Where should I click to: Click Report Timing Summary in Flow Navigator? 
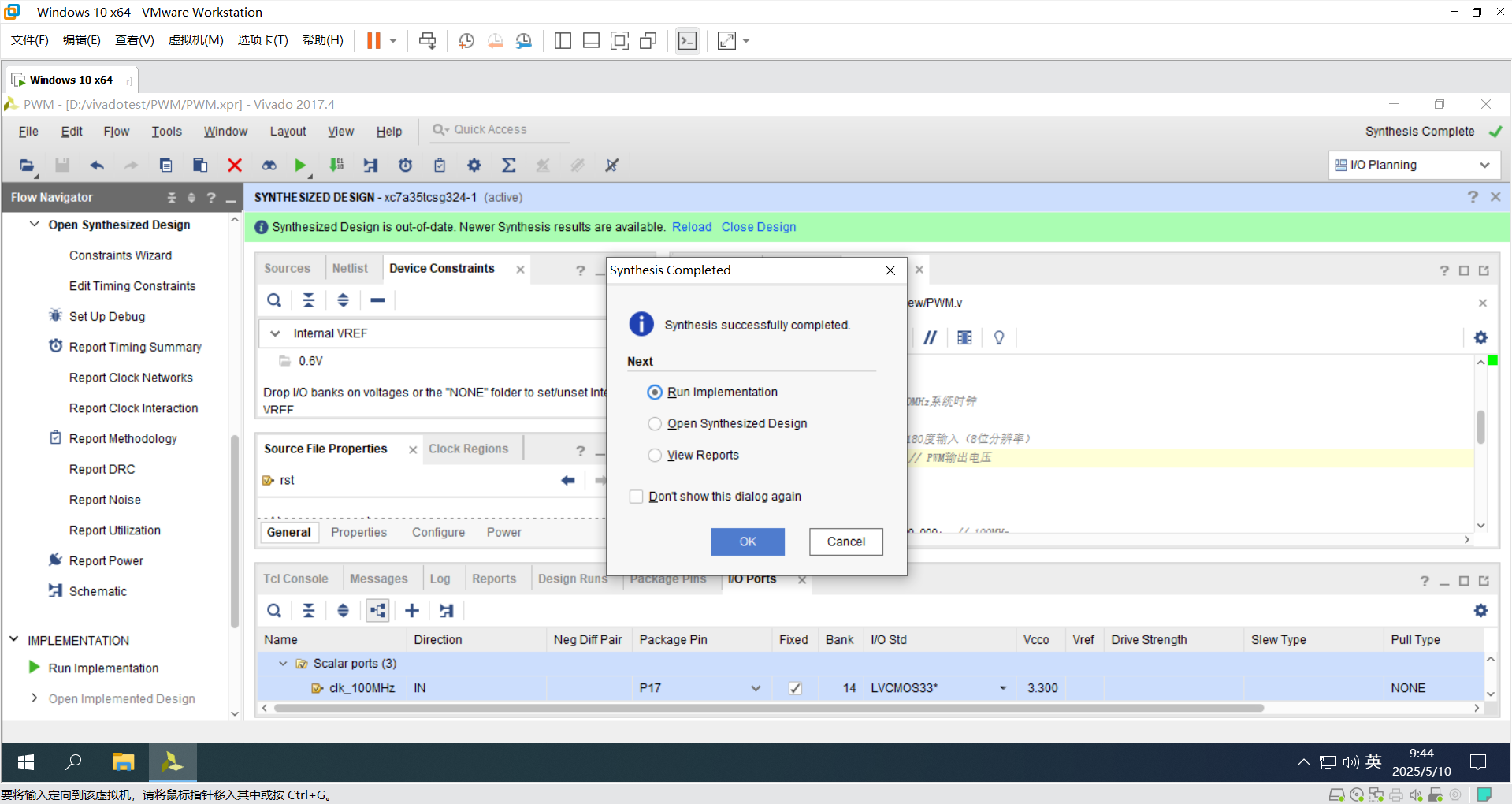(136, 347)
